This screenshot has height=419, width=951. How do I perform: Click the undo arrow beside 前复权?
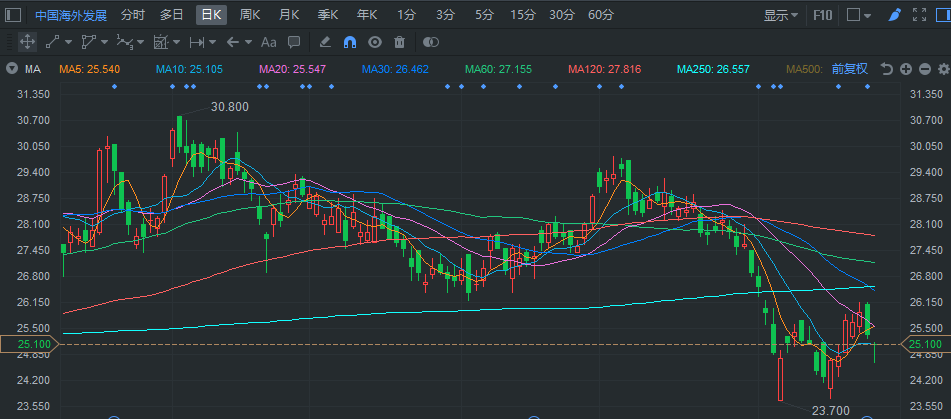coord(887,69)
